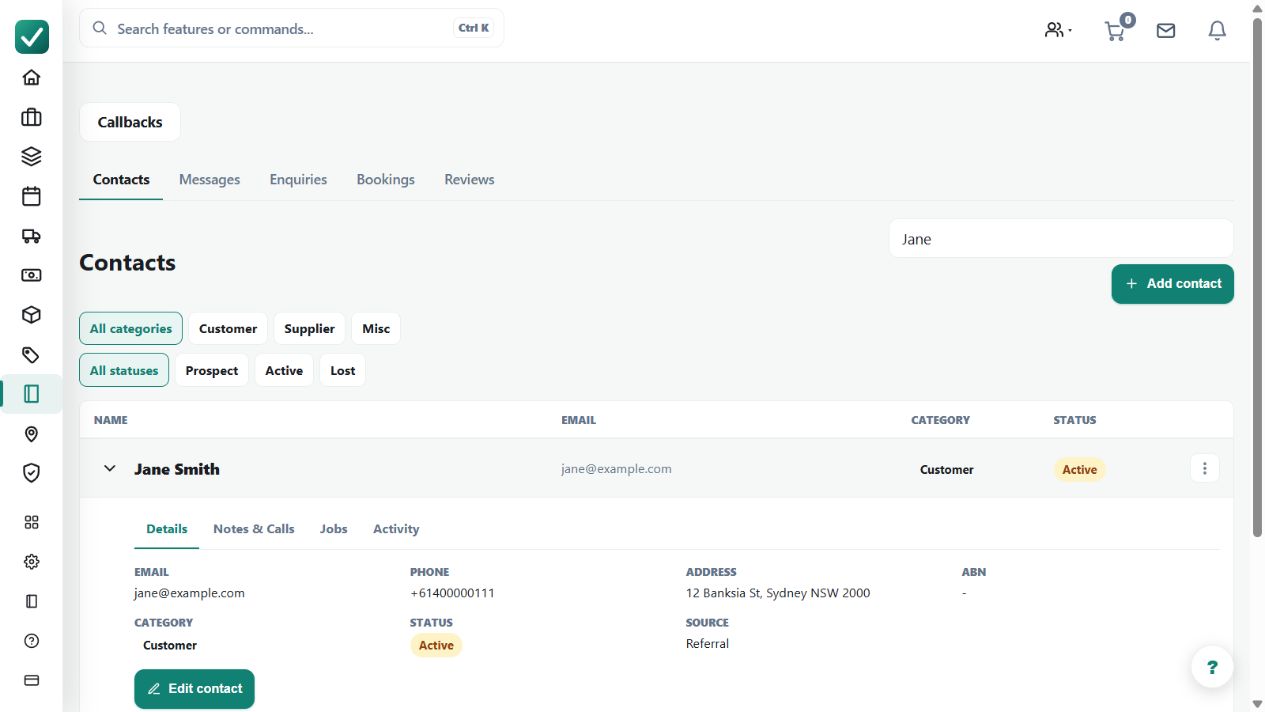The image size is (1265, 712).
Task: Open the three-dot menu for Jane Smith
Action: coord(1205,468)
